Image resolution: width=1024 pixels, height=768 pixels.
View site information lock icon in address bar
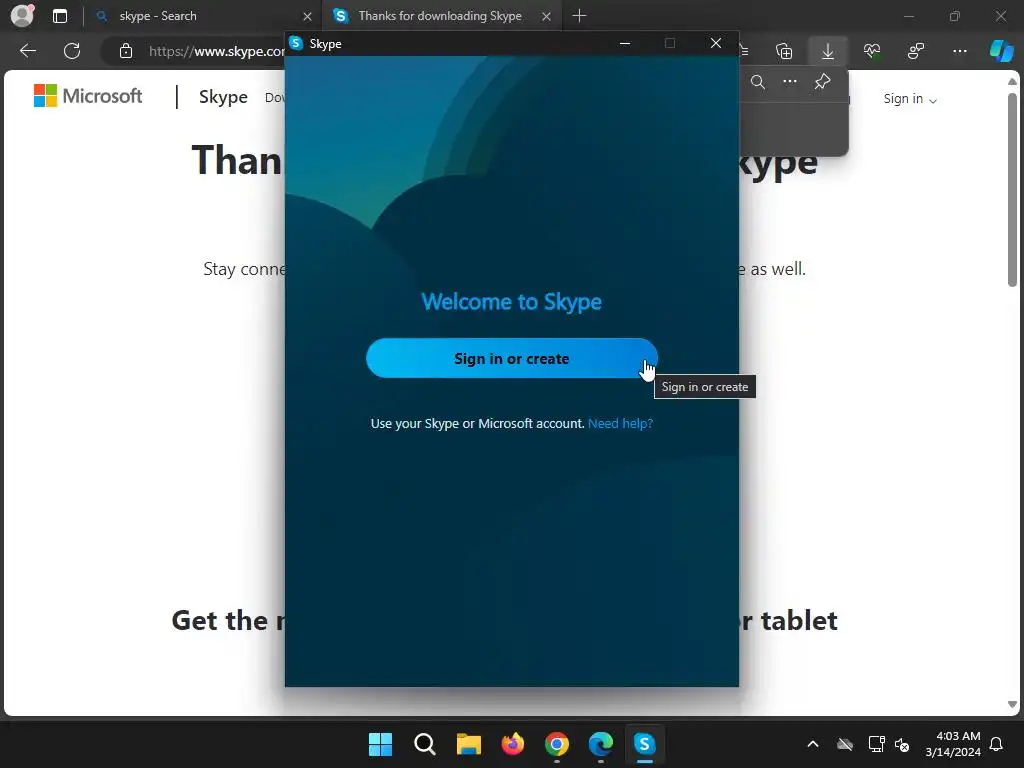click(x=126, y=51)
